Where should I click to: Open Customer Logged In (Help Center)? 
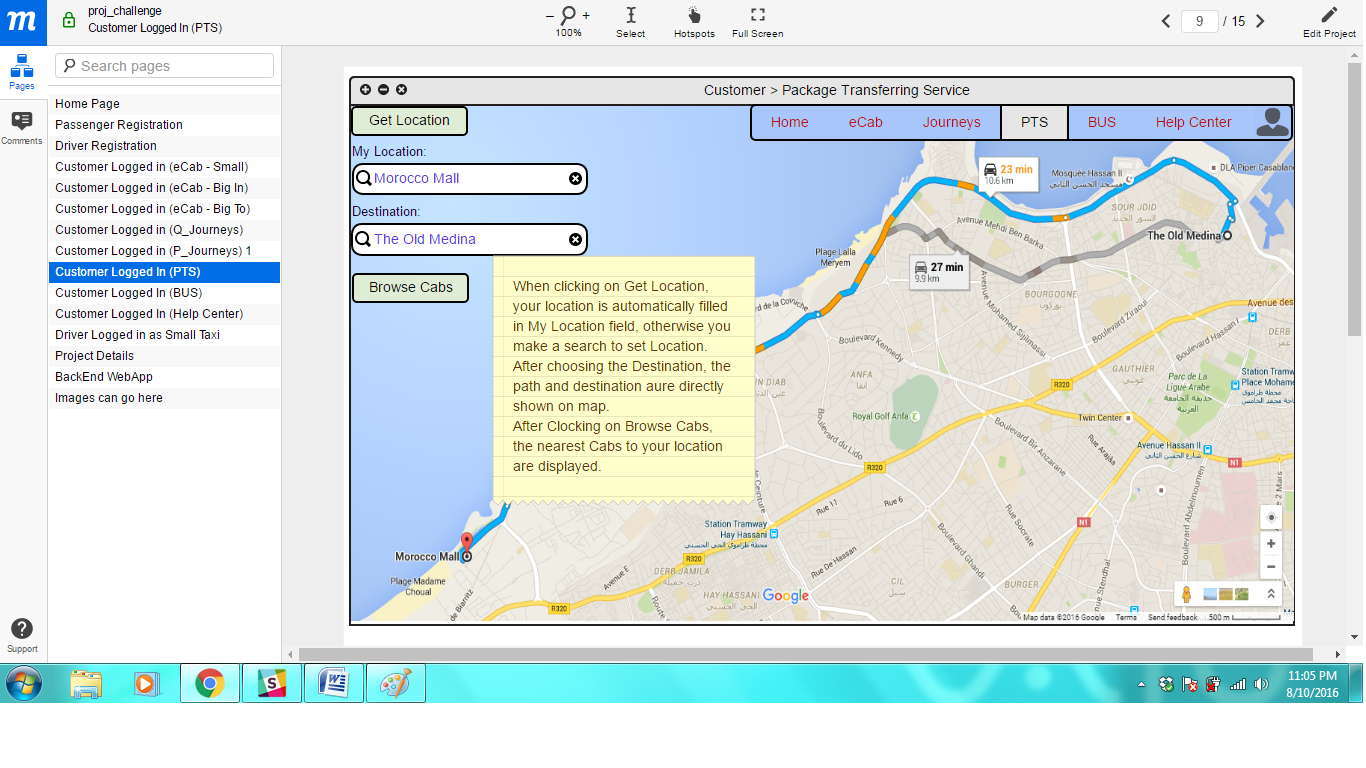pyautogui.click(x=164, y=314)
